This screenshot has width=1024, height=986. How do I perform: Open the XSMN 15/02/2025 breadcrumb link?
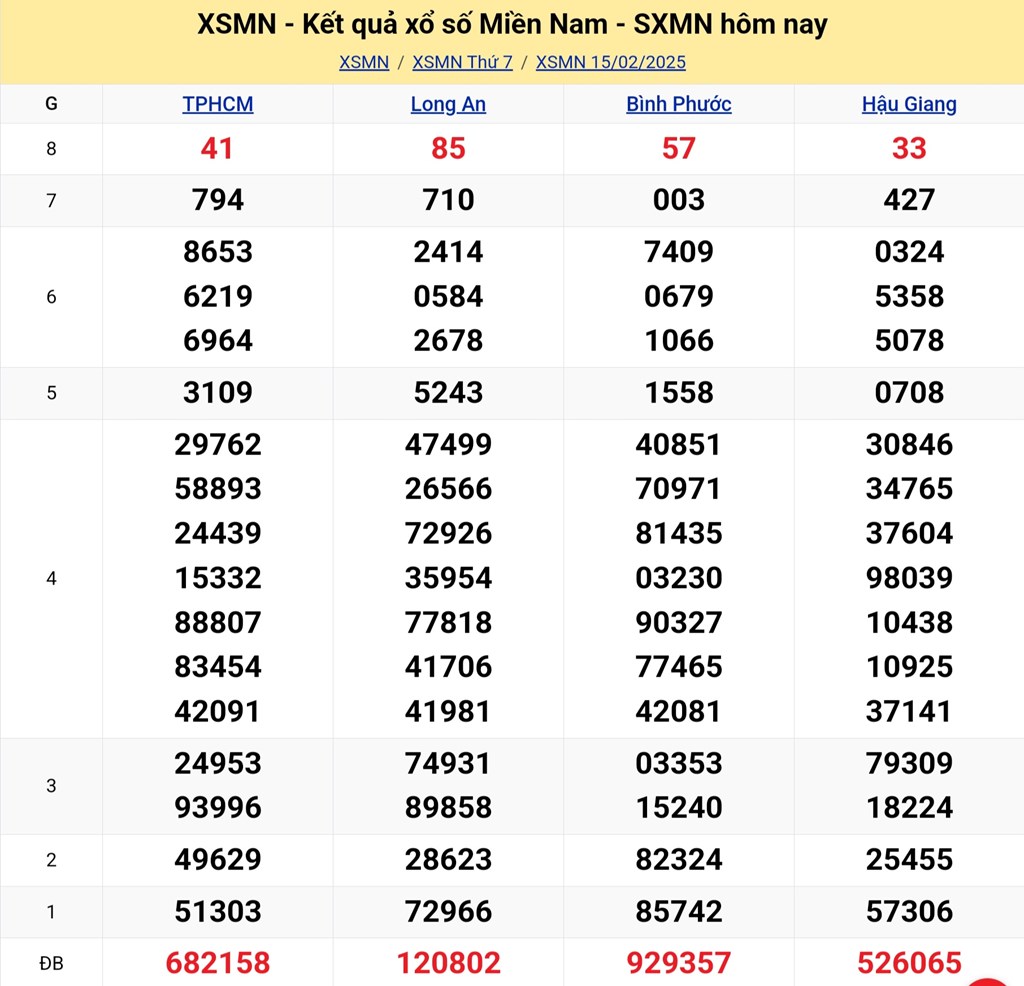coord(611,62)
